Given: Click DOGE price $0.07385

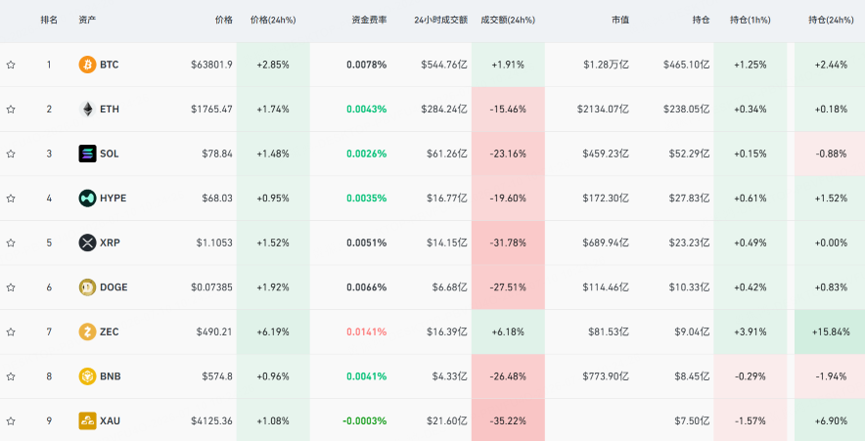Looking at the screenshot, I should (212, 287).
